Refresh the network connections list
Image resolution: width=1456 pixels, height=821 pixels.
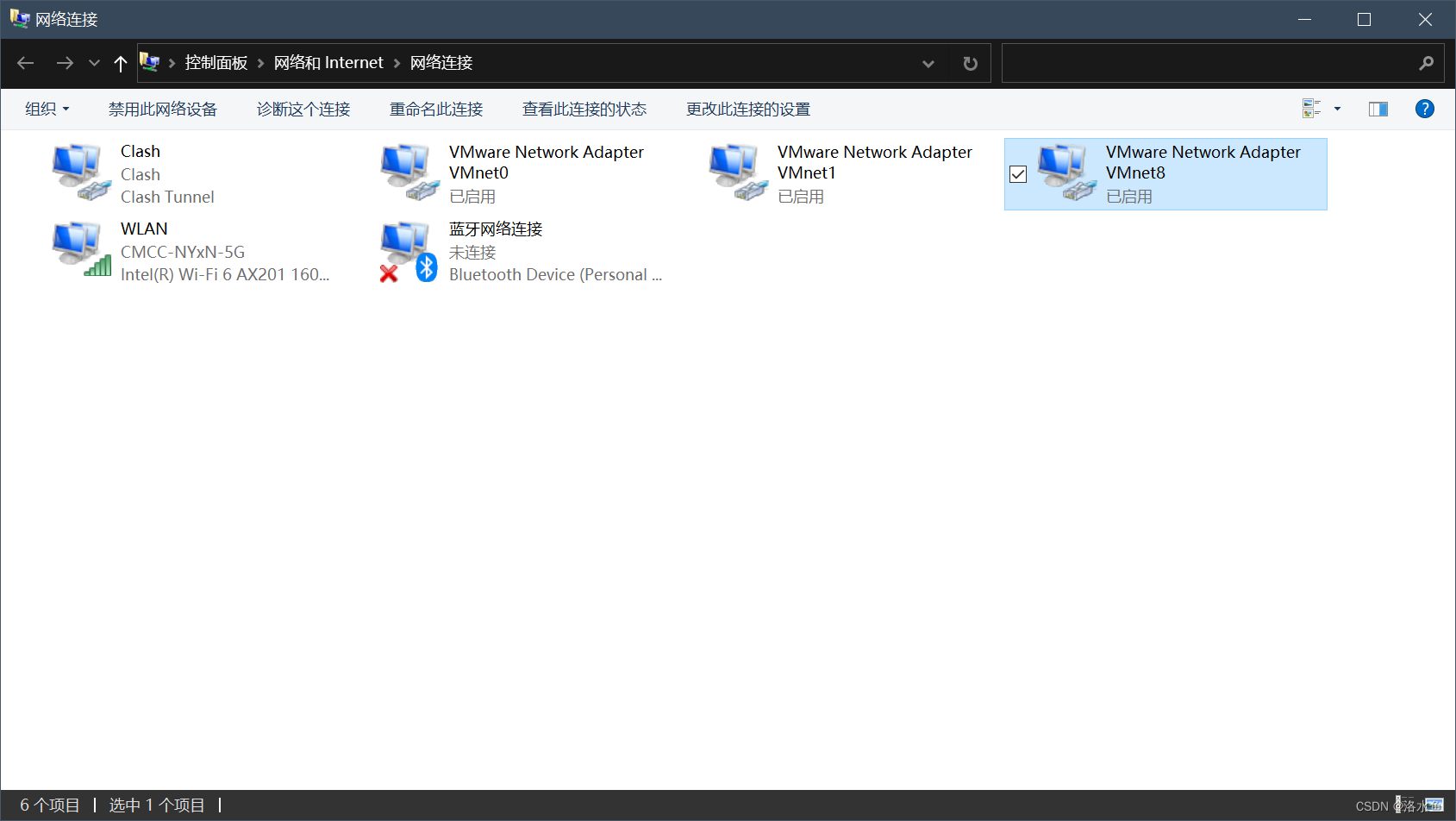tap(970, 63)
